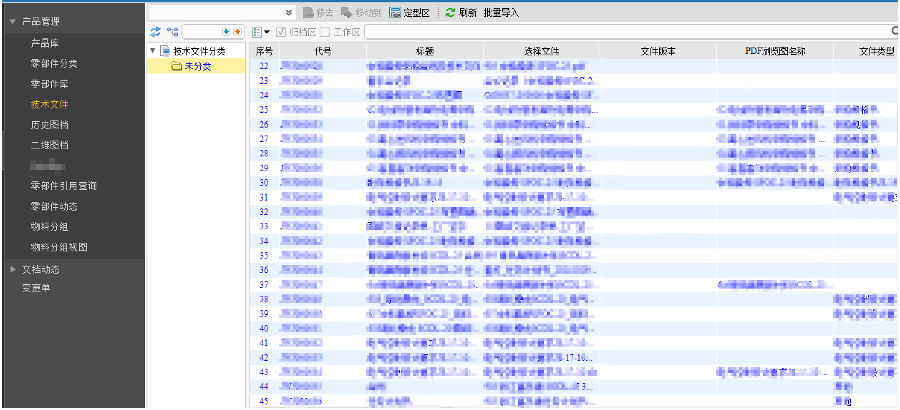Click the 文件版本 column header
The image size is (900, 410).
(658, 51)
